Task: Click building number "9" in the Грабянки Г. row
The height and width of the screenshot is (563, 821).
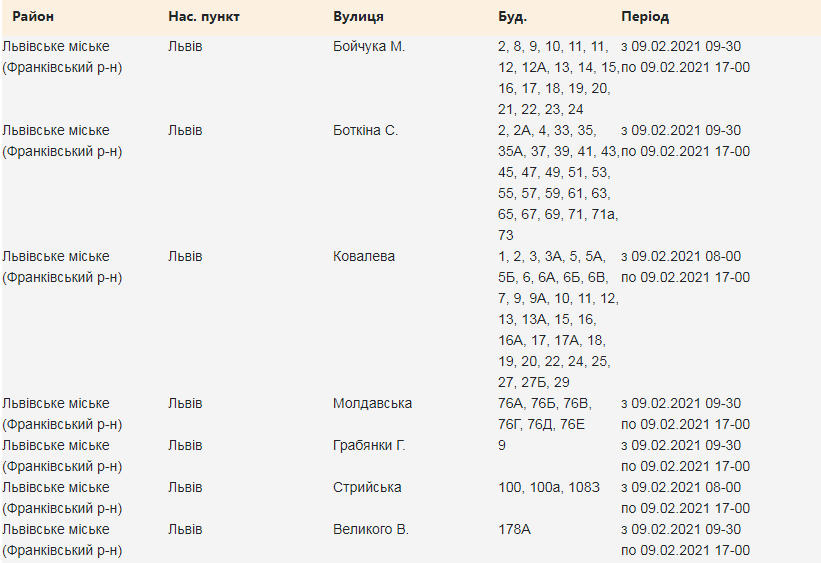Action: click(502, 445)
